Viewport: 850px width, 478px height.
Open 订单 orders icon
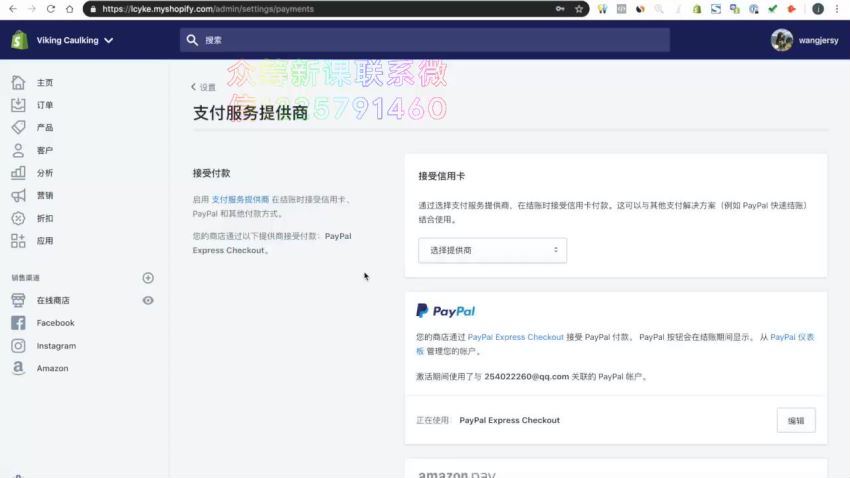[18, 105]
